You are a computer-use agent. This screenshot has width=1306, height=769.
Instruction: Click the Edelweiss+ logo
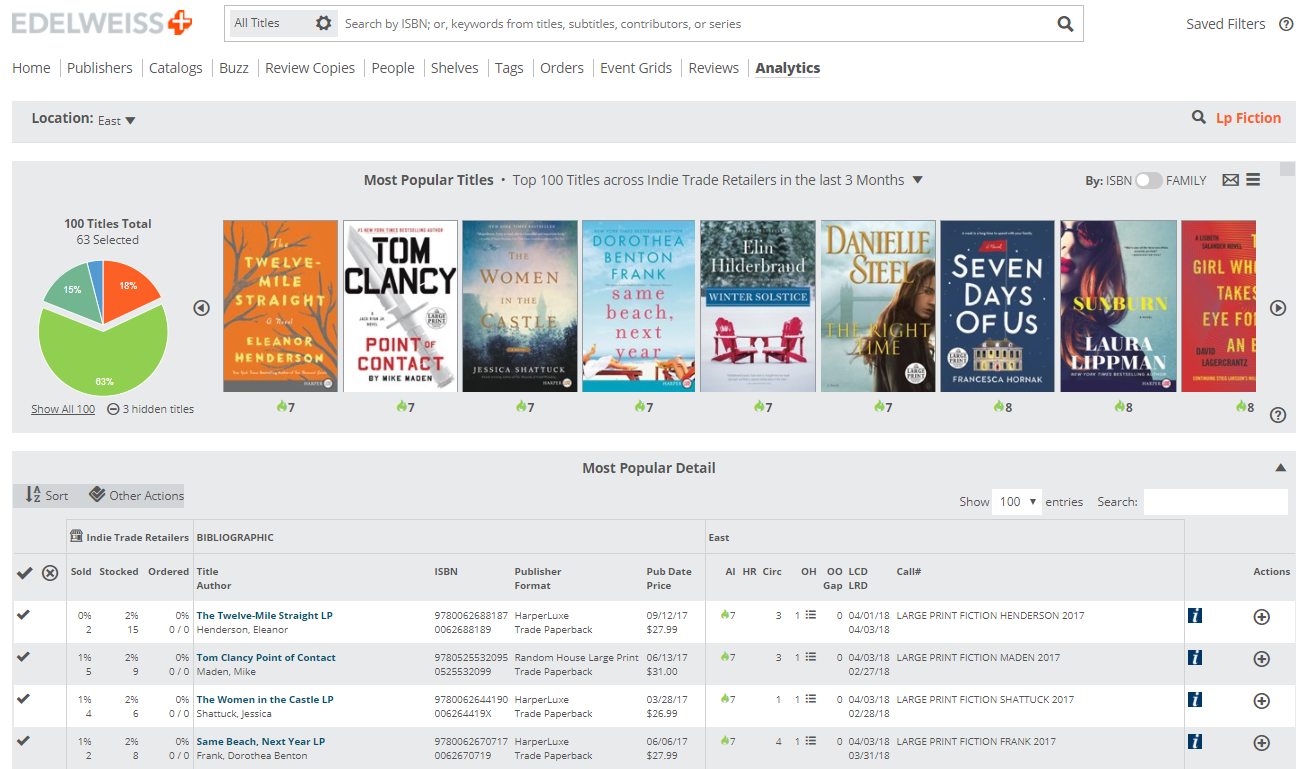102,23
